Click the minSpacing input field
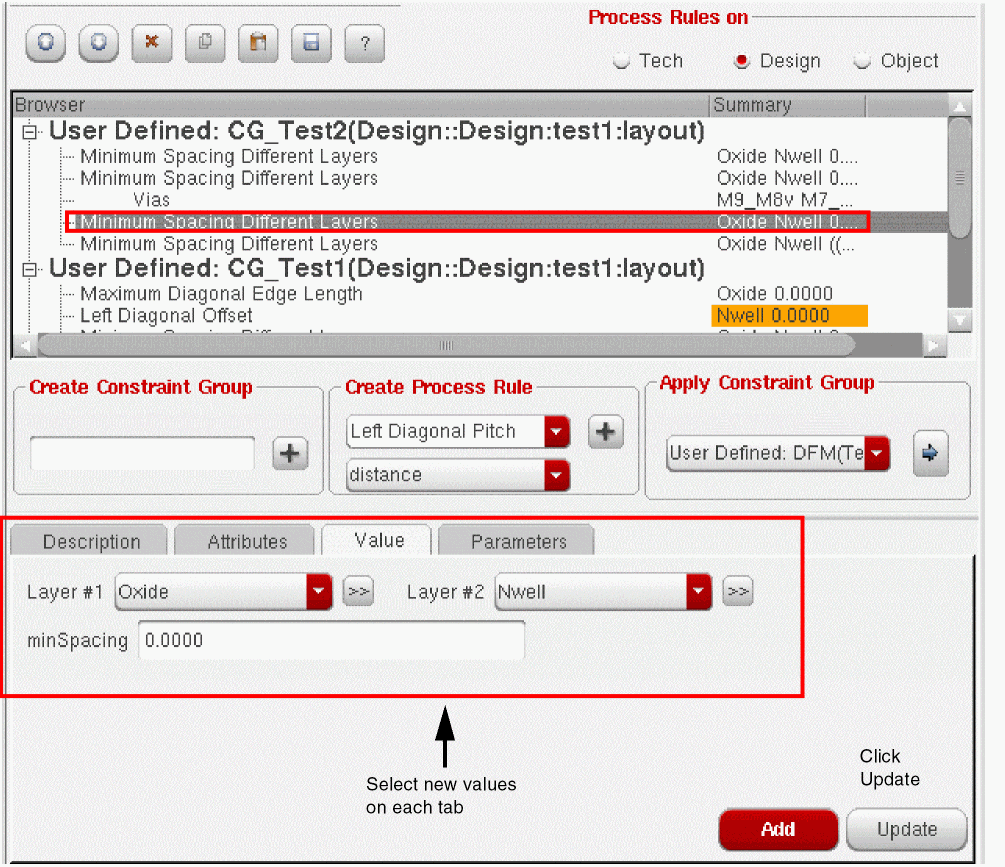Viewport: 1005px width, 867px height. click(x=330, y=641)
